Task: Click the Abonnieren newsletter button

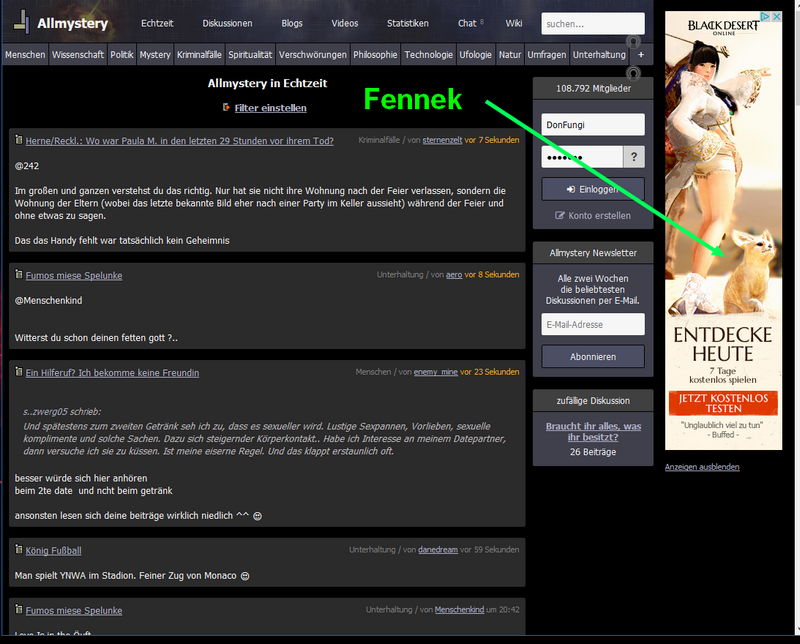Action: pos(593,357)
